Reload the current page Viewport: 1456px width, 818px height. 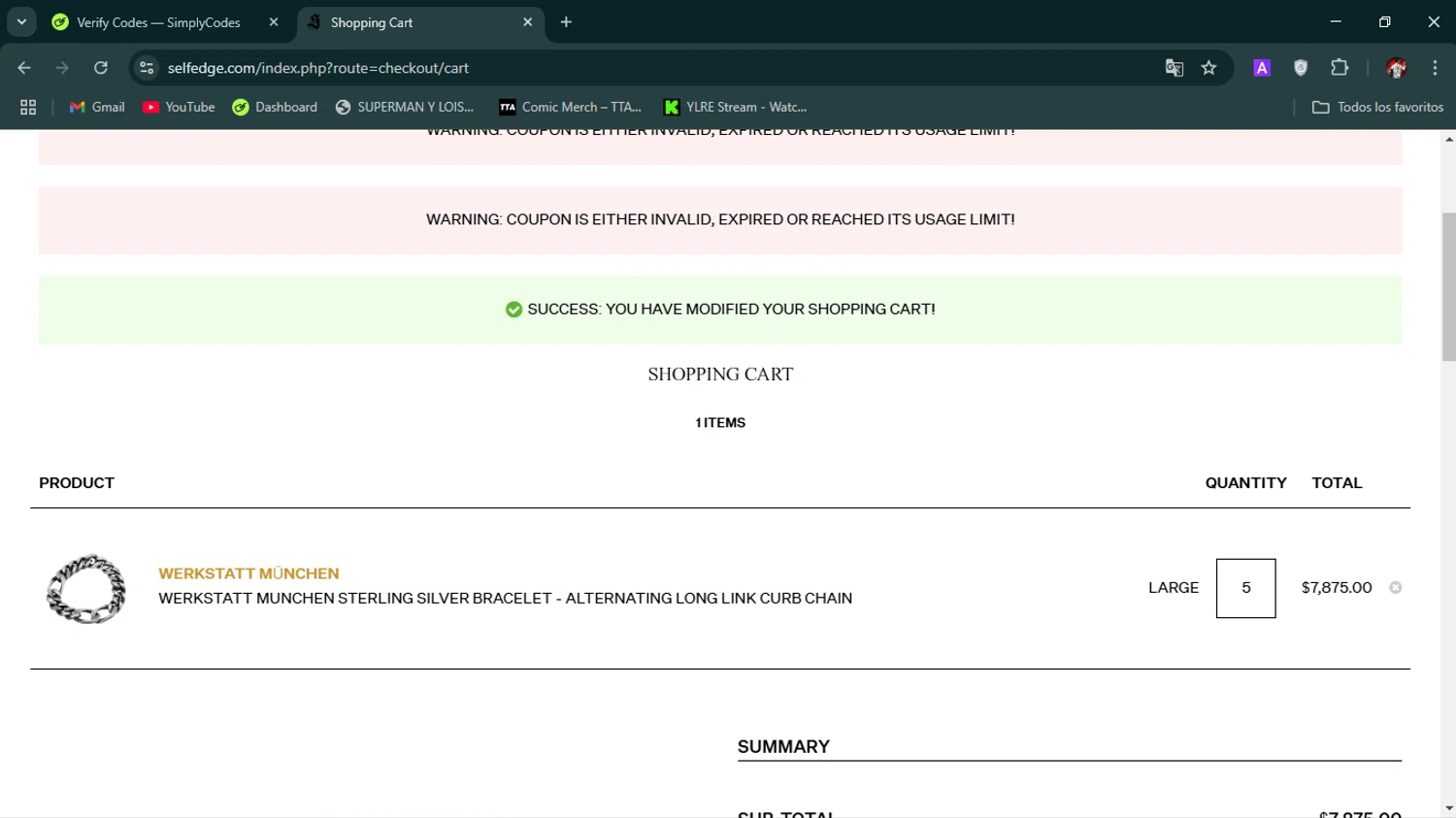101,68
